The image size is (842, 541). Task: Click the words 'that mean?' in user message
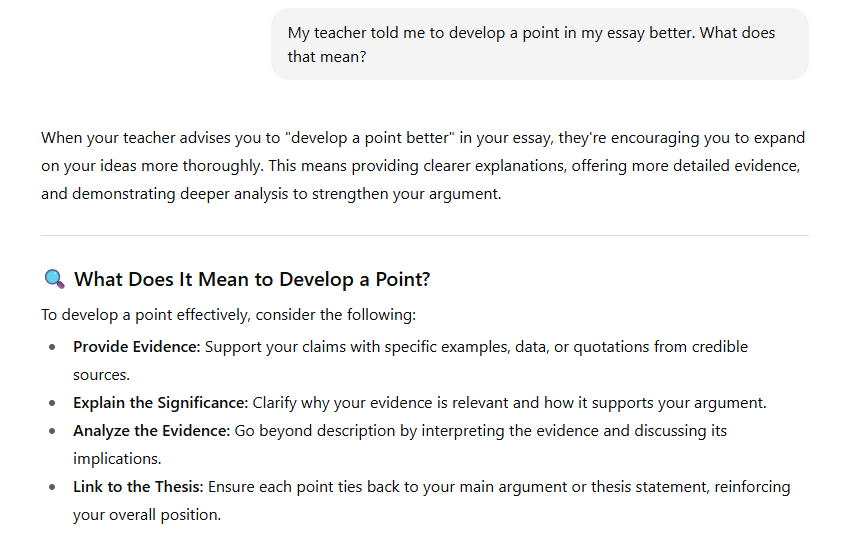click(x=326, y=57)
